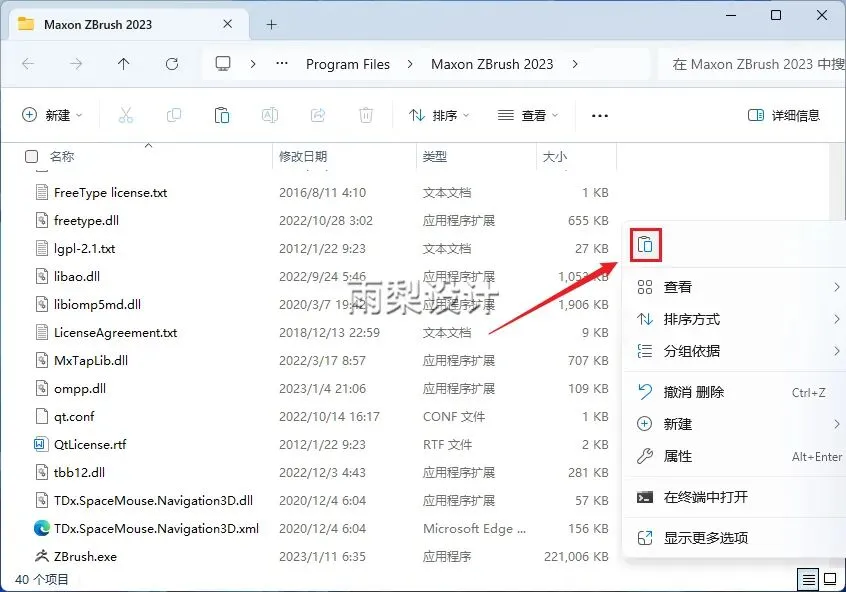Expand chevron after Program Files breadcrumb
This screenshot has width=846, height=592.
coord(410,64)
